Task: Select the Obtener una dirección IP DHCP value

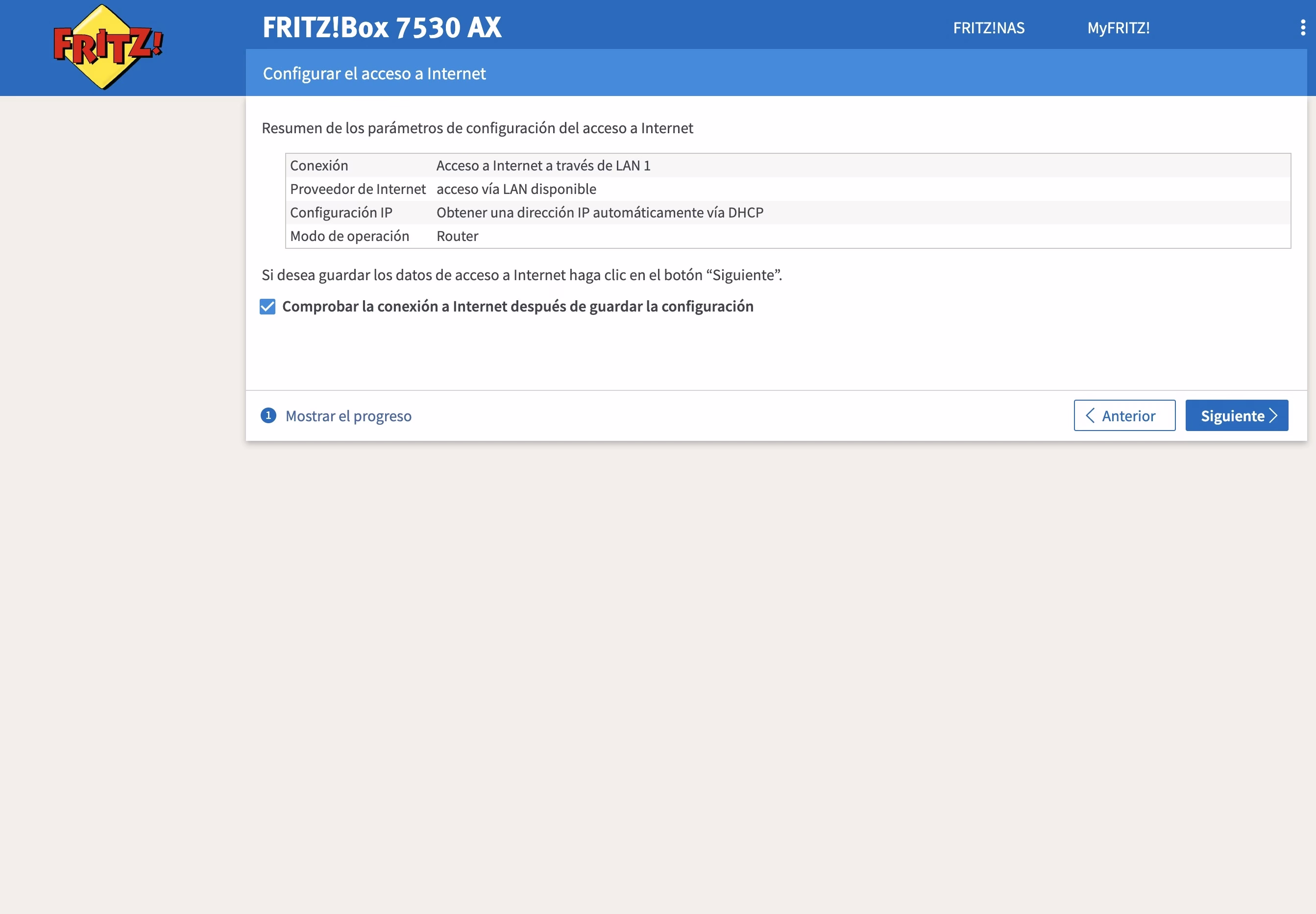Action: (x=600, y=213)
